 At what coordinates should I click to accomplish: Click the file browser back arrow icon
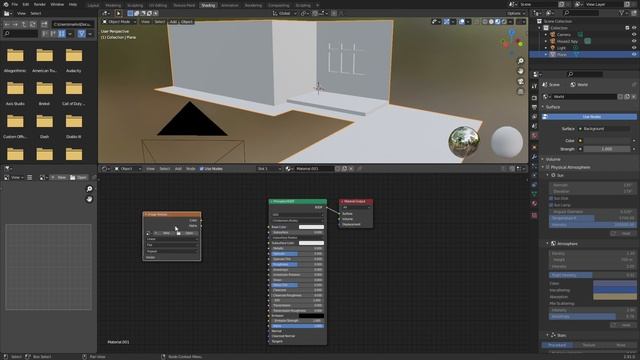pyautogui.click(x=7, y=24)
